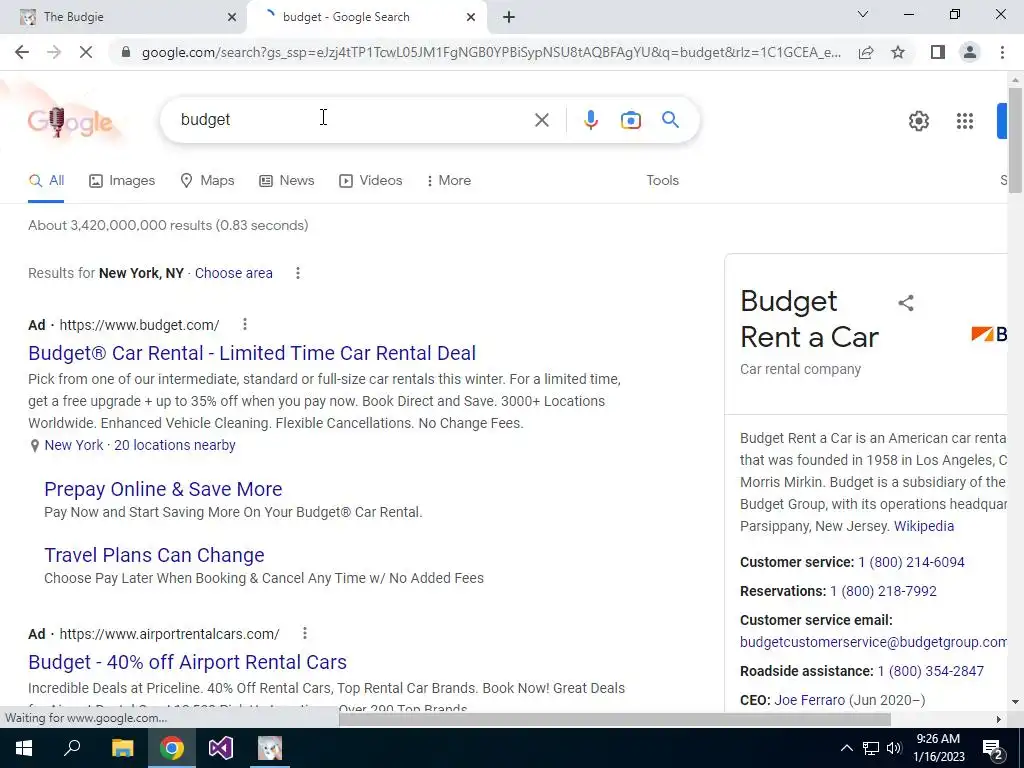Image resolution: width=1024 pixels, height=768 pixels.
Task: Close the budget Google Search tab
Action: click(x=471, y=17)
